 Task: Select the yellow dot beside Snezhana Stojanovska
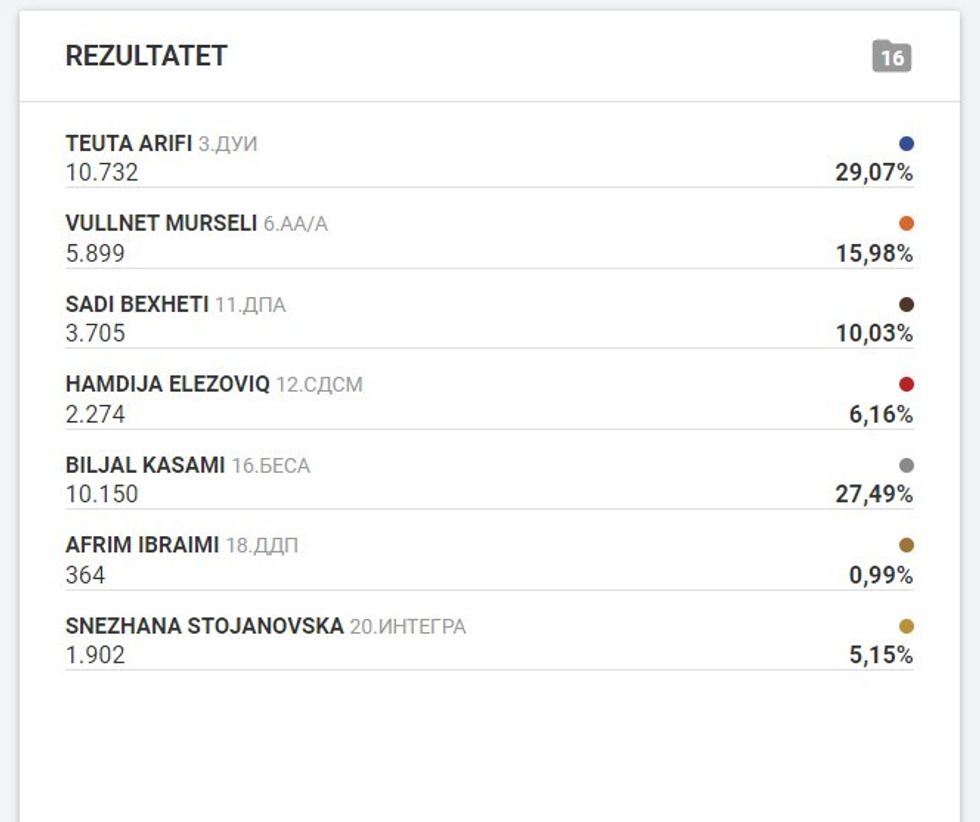tap(906, 628)
